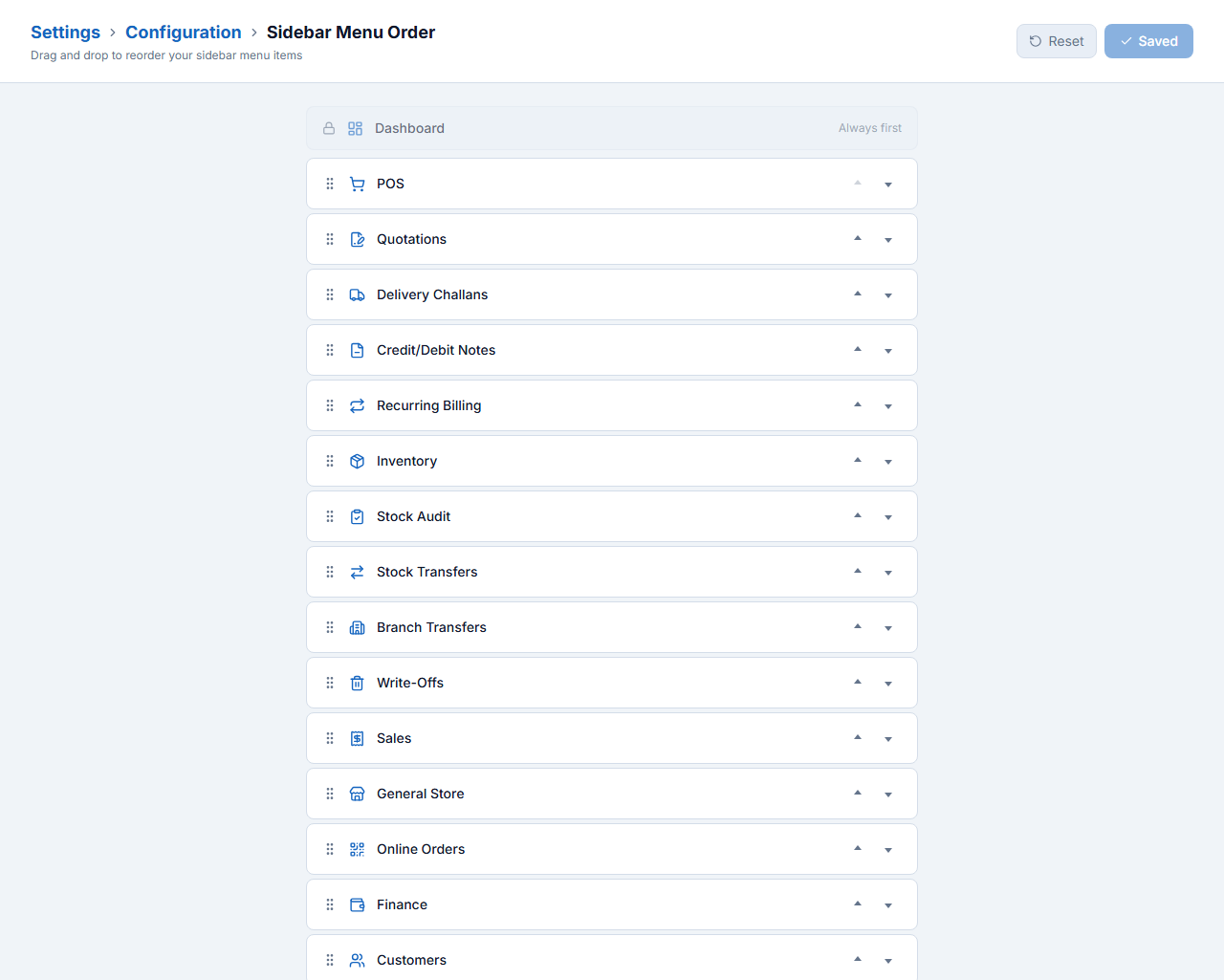Click the Online Orders QR code icon
The image size is (1224, 980).
pos(357,849)
